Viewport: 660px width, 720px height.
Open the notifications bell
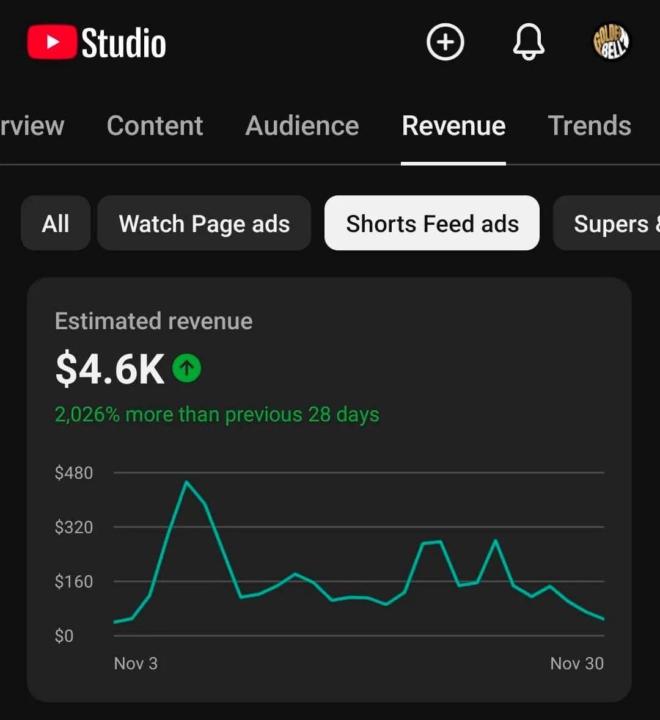coord(529,43)
